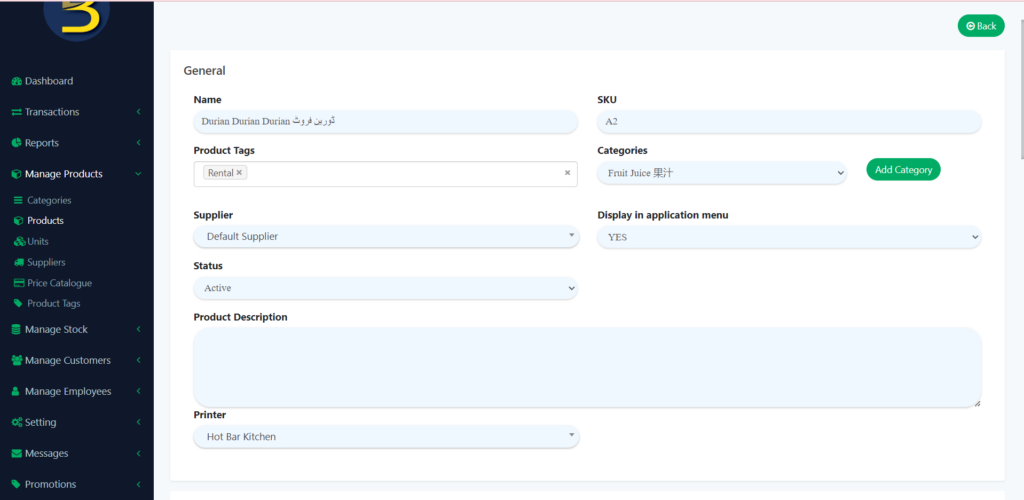1024x500 pixels.
Task: Click the Units icon in submenu
Action: (x=18, y=242)
